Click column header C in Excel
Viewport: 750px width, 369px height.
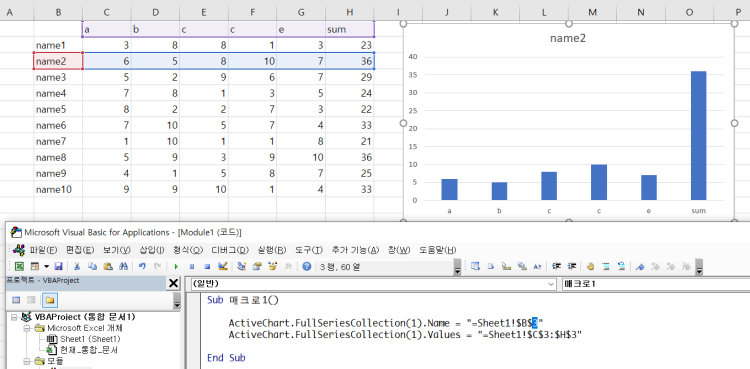coord(107,13)
